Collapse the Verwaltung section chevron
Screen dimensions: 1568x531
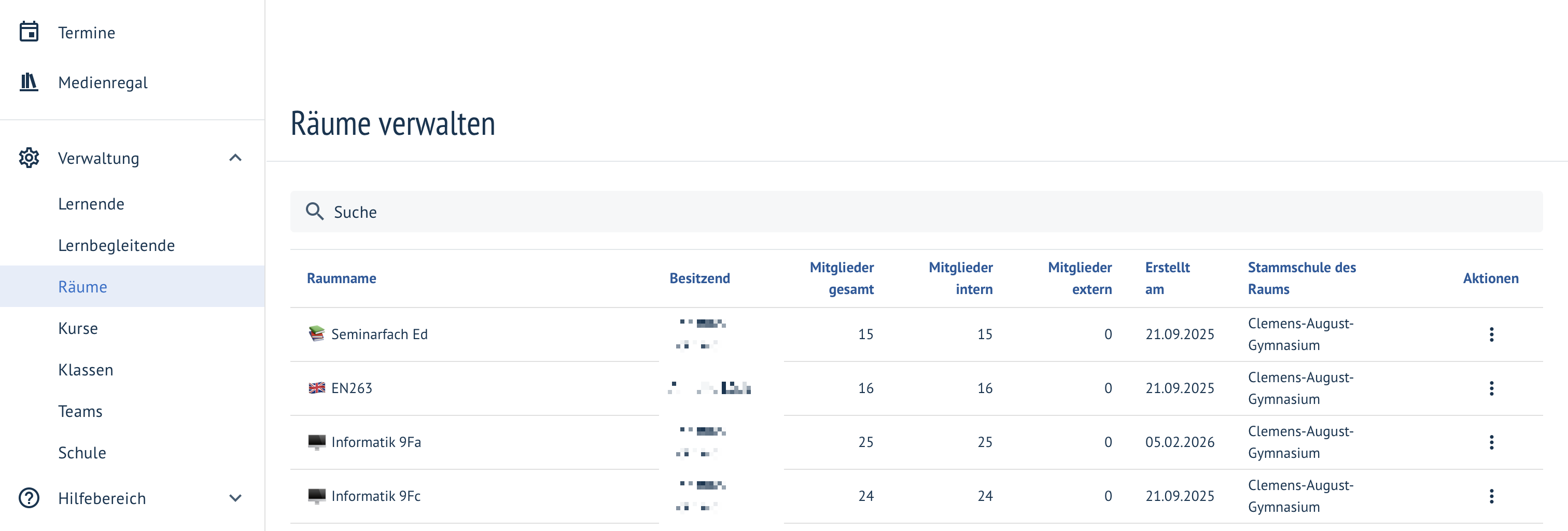pyautogui.click(x=235, y=158)
